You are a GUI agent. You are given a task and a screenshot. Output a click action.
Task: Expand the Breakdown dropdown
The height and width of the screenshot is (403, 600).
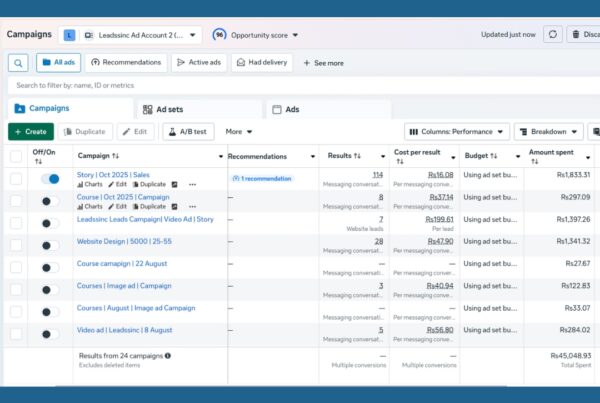[548, 131]
